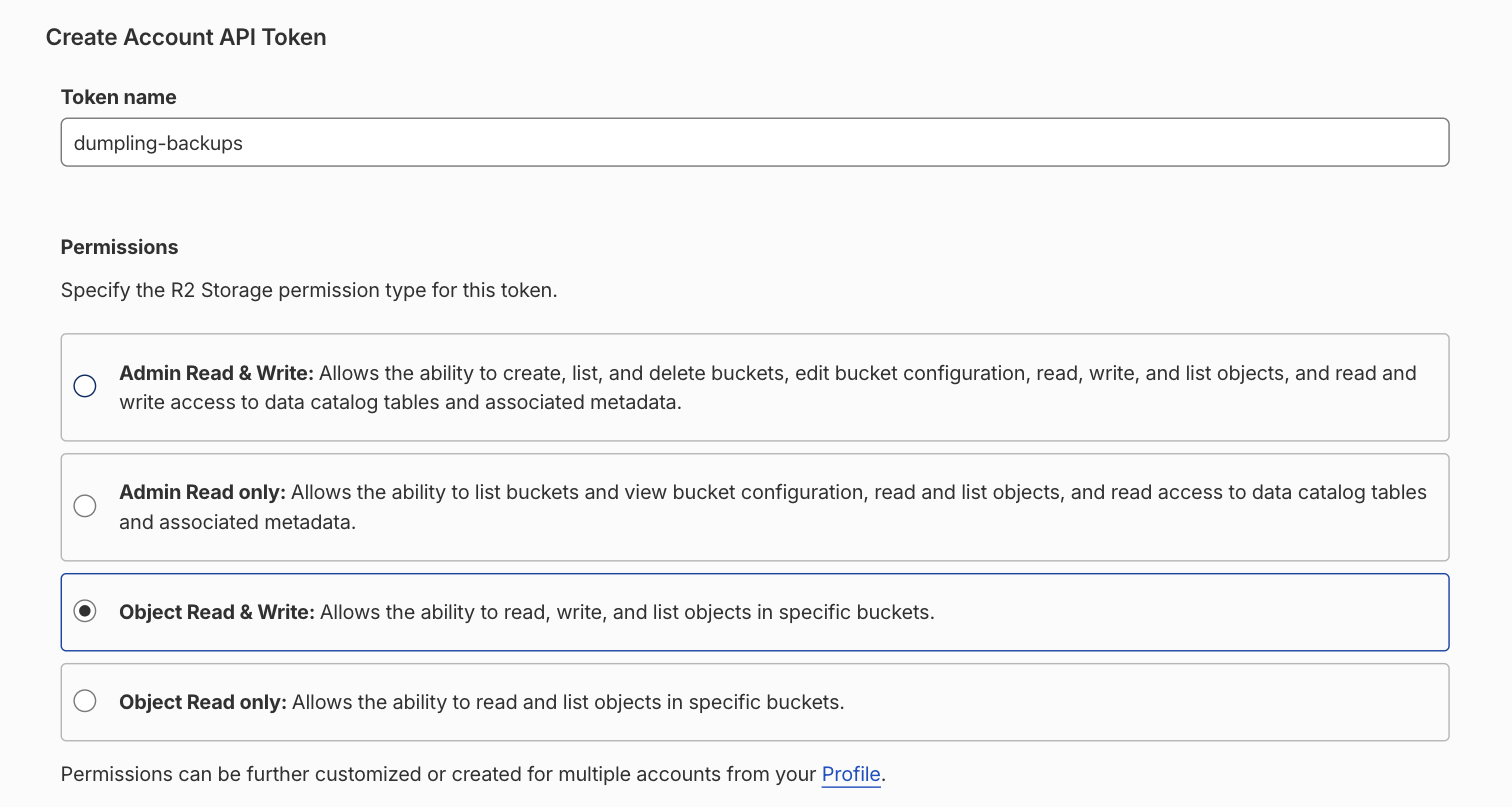Pick the Object Read only radio button
1512x807 pixels.
click(x=85, y=701)
